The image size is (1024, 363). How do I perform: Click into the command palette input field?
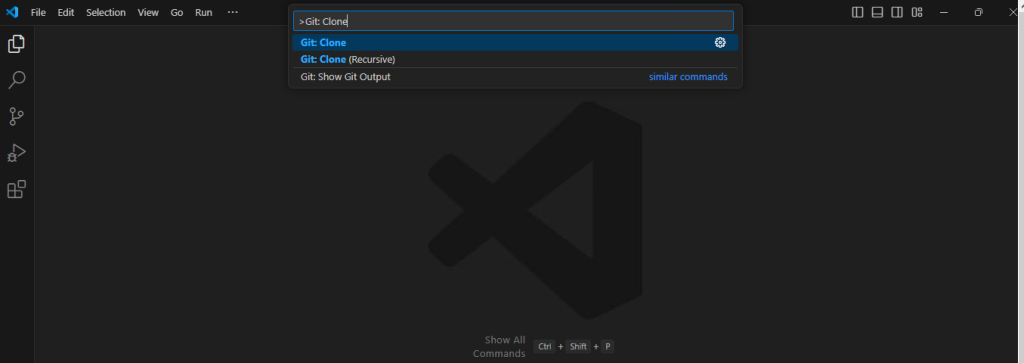513,21
